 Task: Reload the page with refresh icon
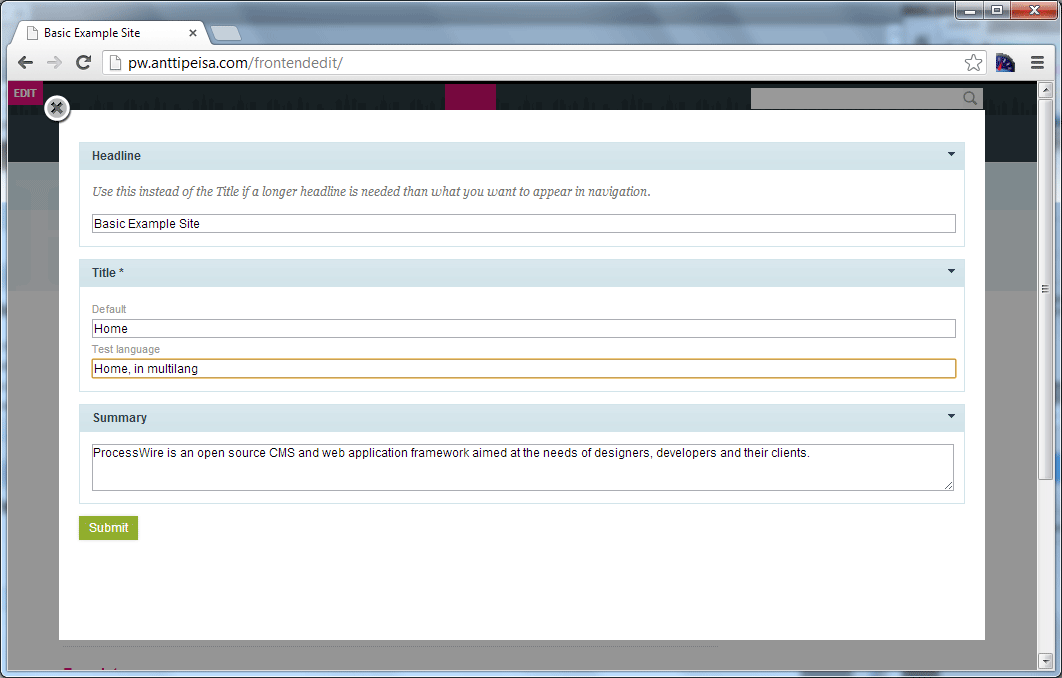(84, 63)
